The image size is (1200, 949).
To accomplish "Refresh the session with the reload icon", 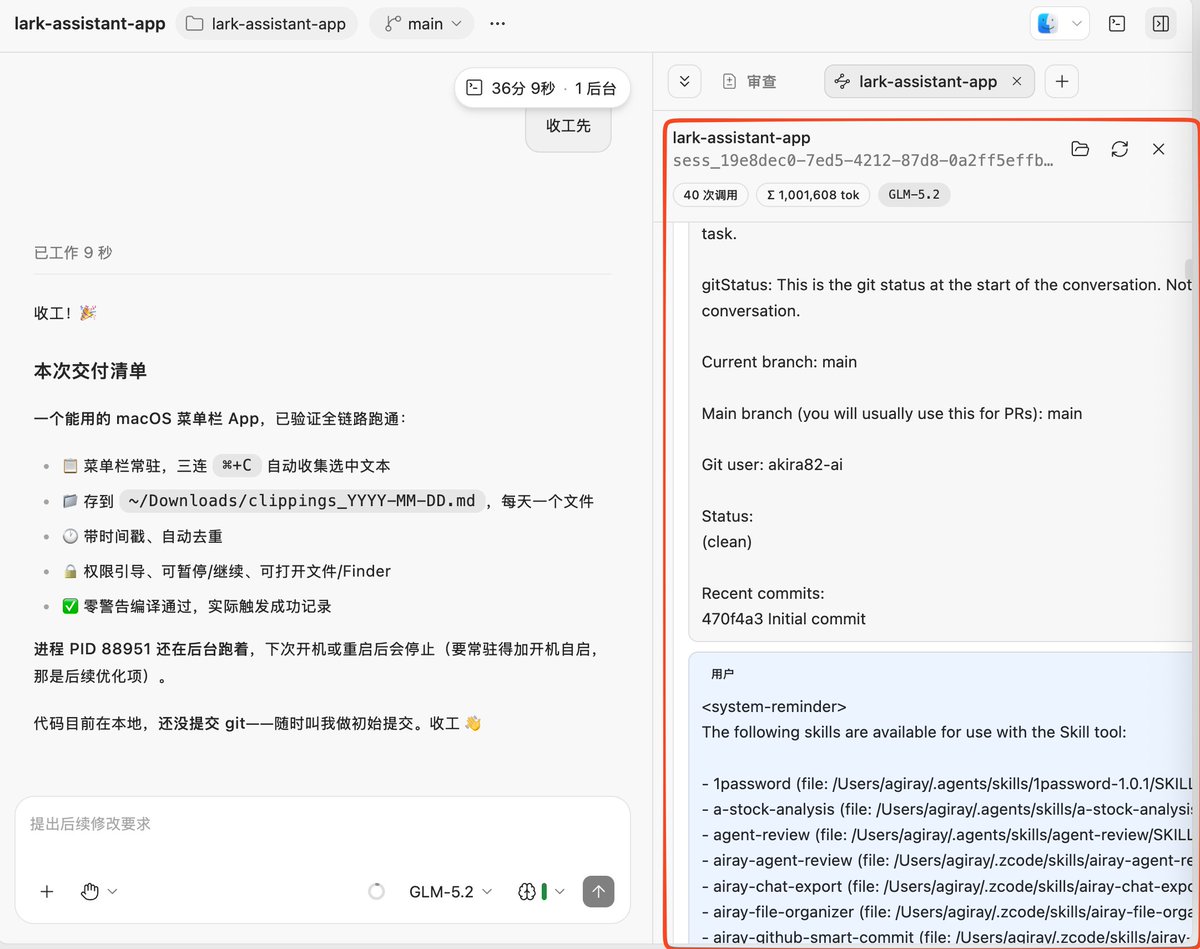I will (1120, 149).
